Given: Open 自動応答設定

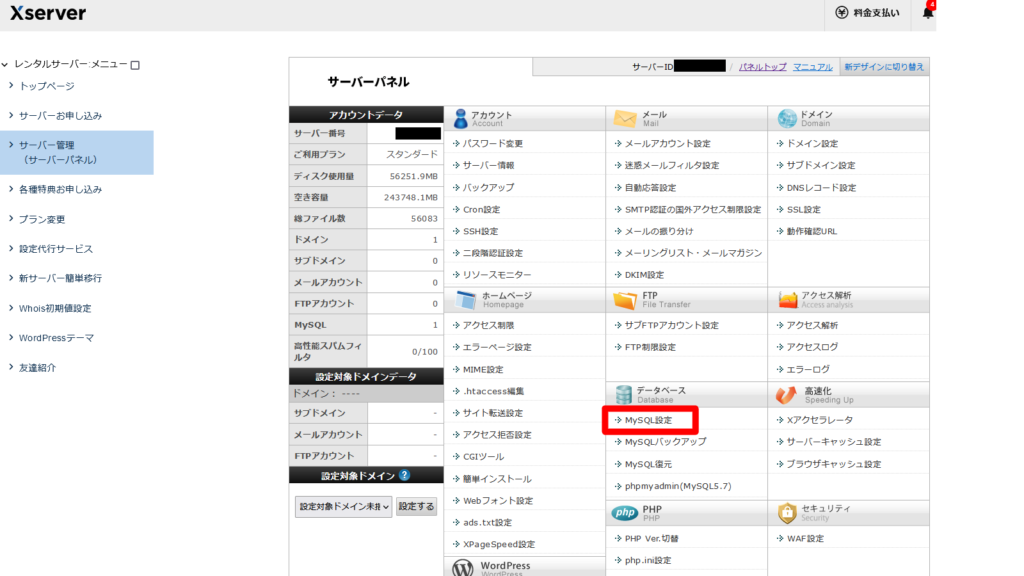Looking at the screenshot, I should (x=650, y=187).
